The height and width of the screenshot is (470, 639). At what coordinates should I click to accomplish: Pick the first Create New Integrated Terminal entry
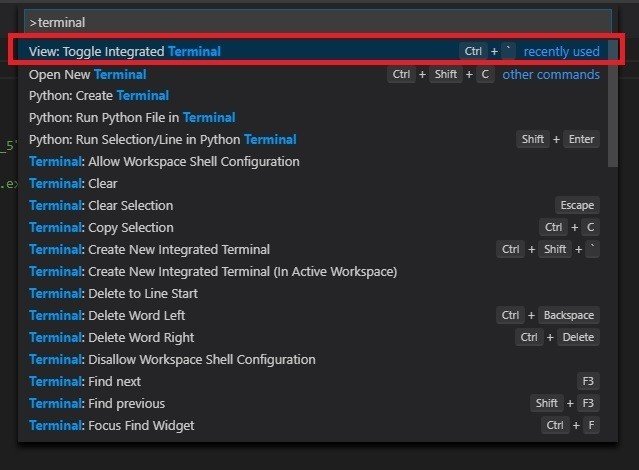click(149, 250)
